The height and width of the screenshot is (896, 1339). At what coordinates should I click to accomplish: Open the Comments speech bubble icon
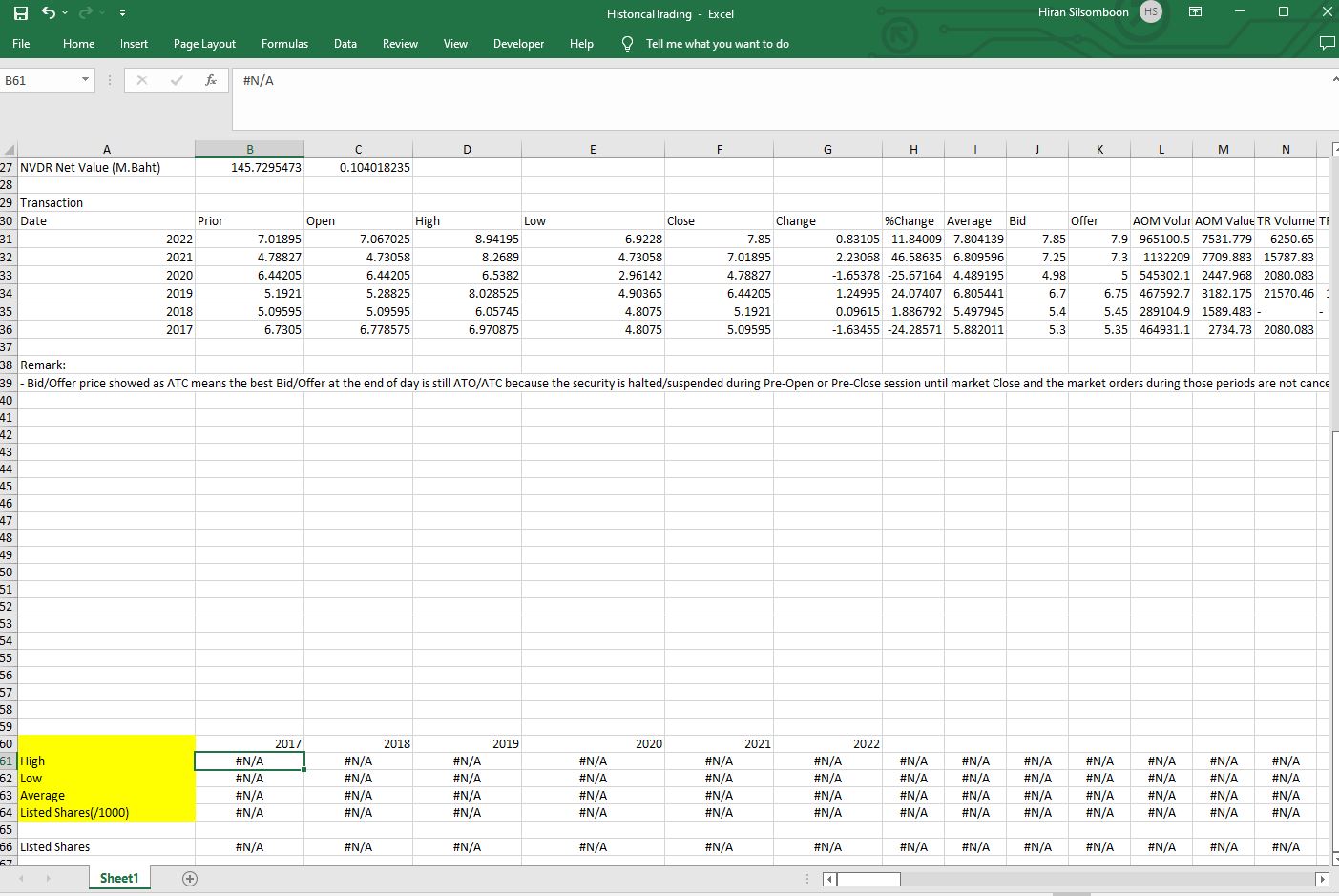coord(1326,44)
